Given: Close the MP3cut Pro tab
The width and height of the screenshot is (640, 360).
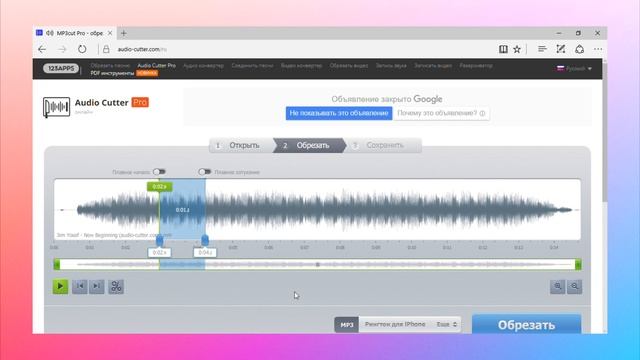Looking at the screenshot, I should [x=110, y=33].
